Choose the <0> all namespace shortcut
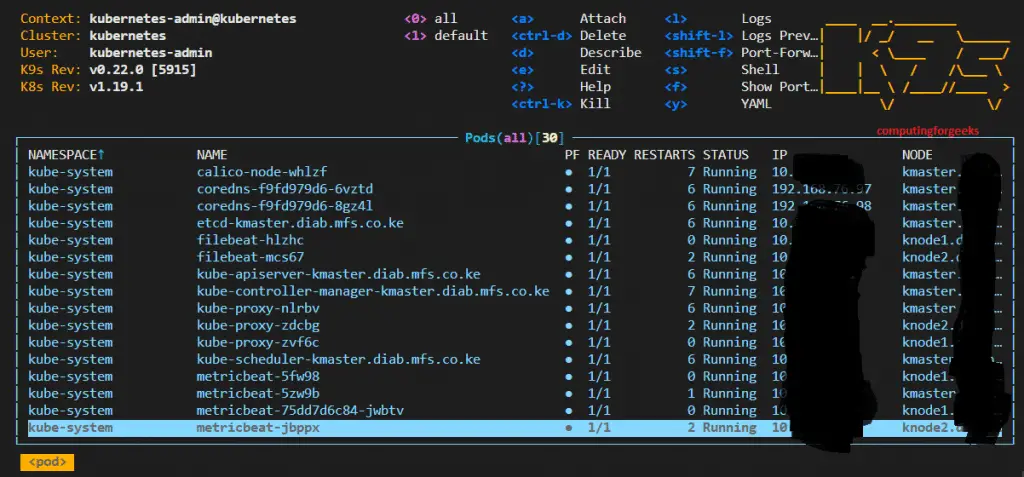Viewport: 1024px width, 477px height. pos(430,18)
